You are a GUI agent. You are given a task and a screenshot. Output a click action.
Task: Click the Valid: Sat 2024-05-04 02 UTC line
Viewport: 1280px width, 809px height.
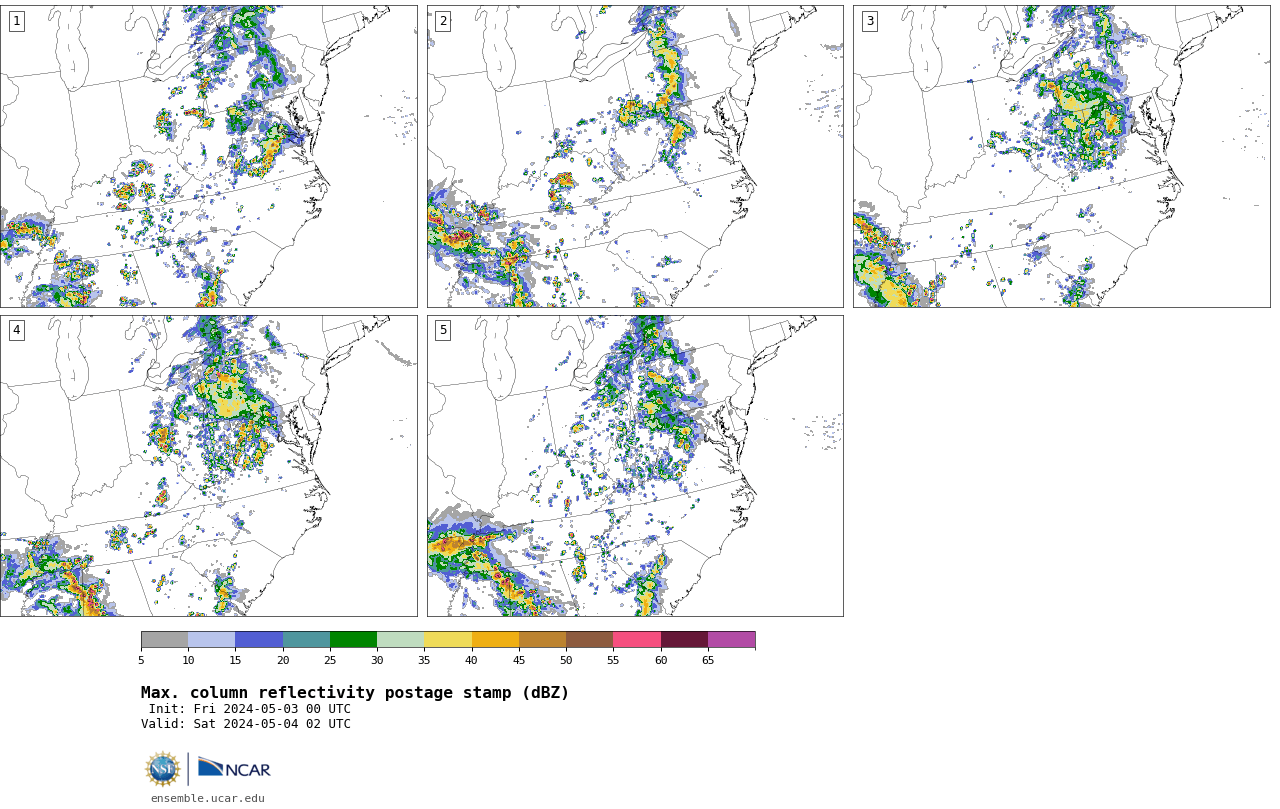[x=246, y=724]
